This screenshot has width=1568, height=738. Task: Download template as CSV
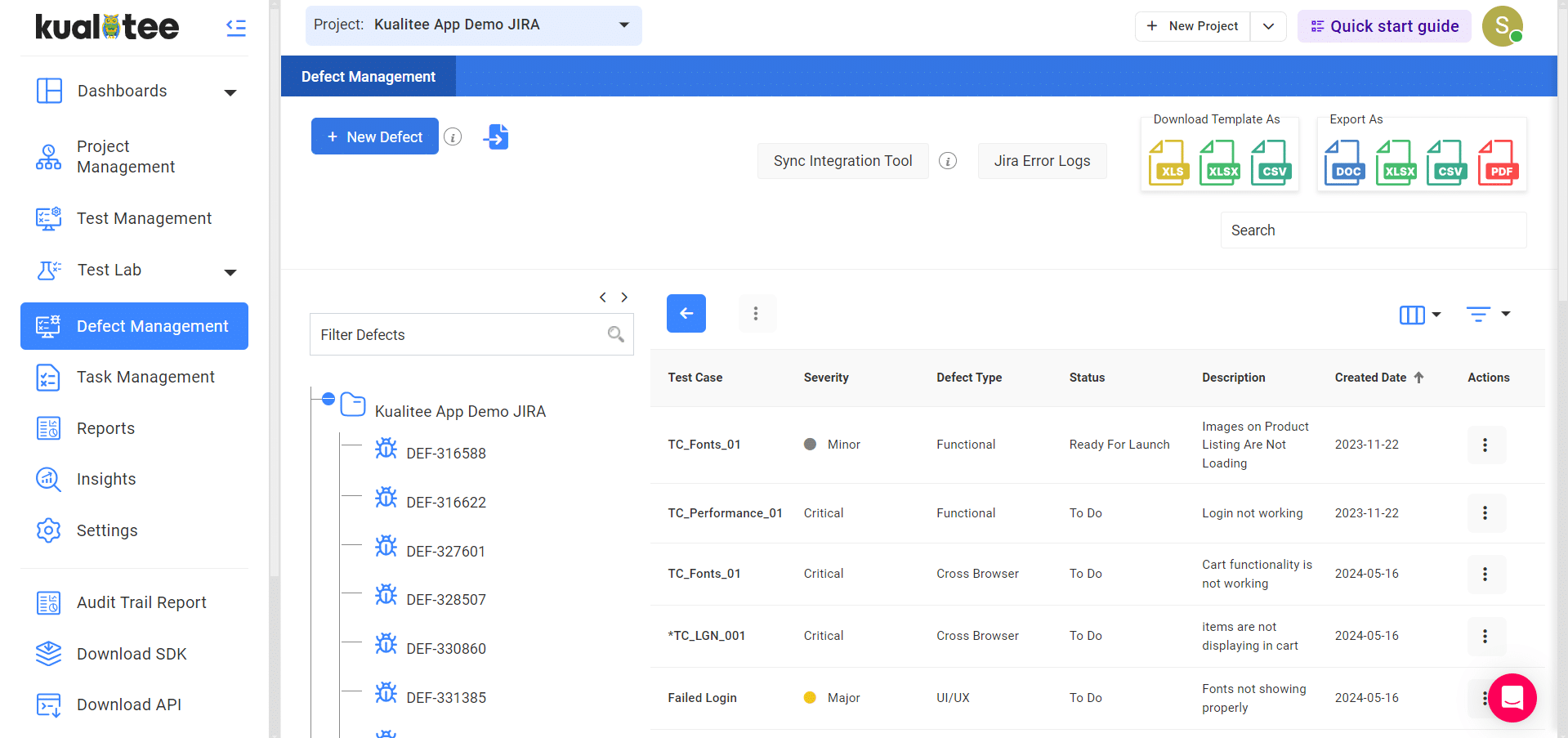tap(1271, 162)
